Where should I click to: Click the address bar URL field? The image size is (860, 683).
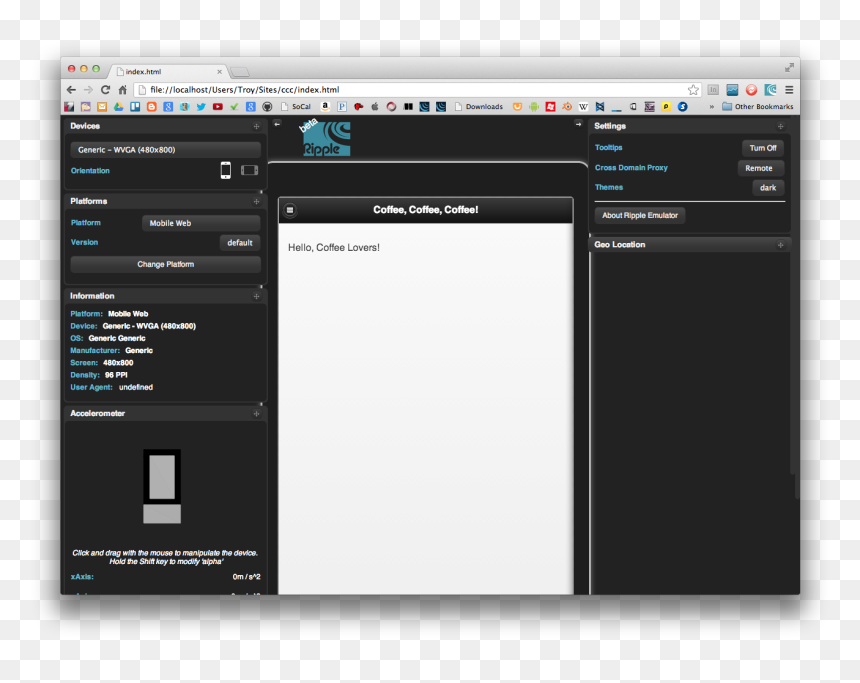[x=417, y=89]
